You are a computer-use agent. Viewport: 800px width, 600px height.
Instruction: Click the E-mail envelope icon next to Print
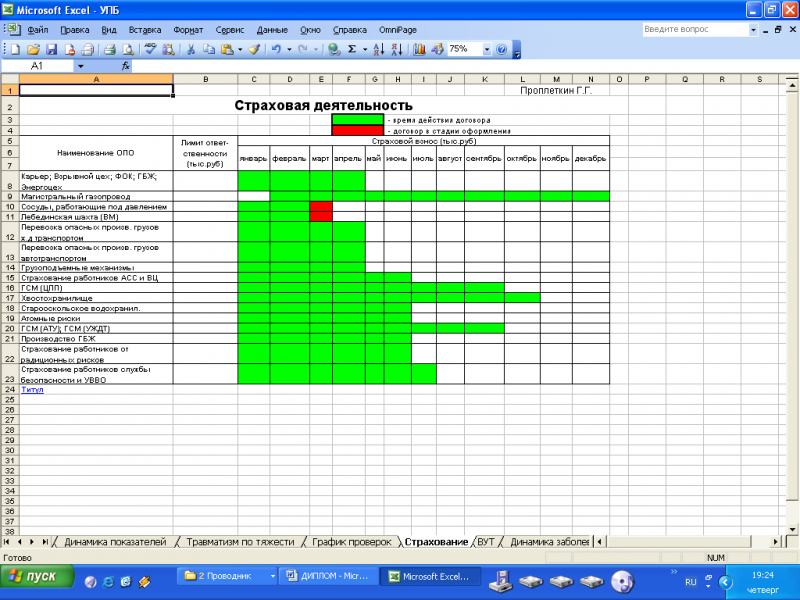tap(88, 49)
